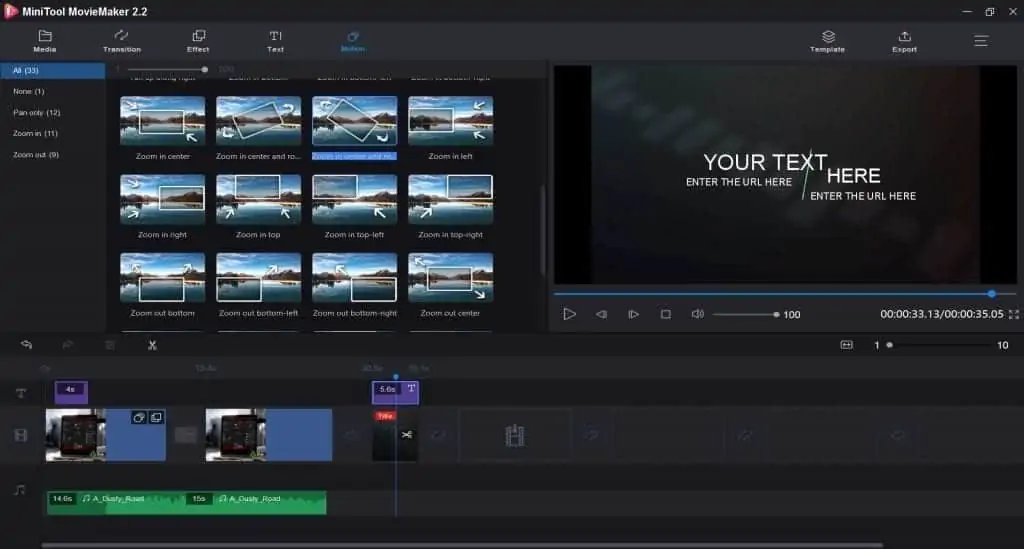1024x549 pixels.
Task: Choose the Zoom out bottom-left motion thumbnail
Action: point(259,277)
